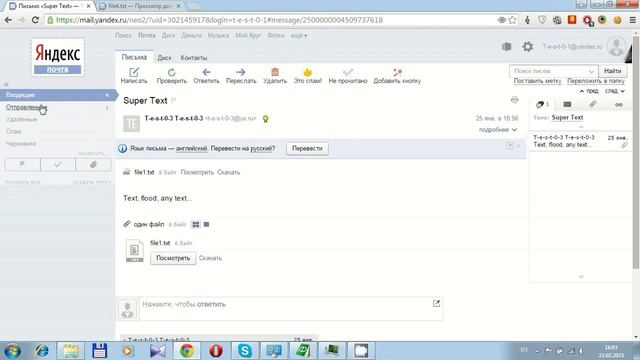Toggle the flag beside Super Text subject
The height and width of the screenshot is (360, 640).
coord(173,100)
